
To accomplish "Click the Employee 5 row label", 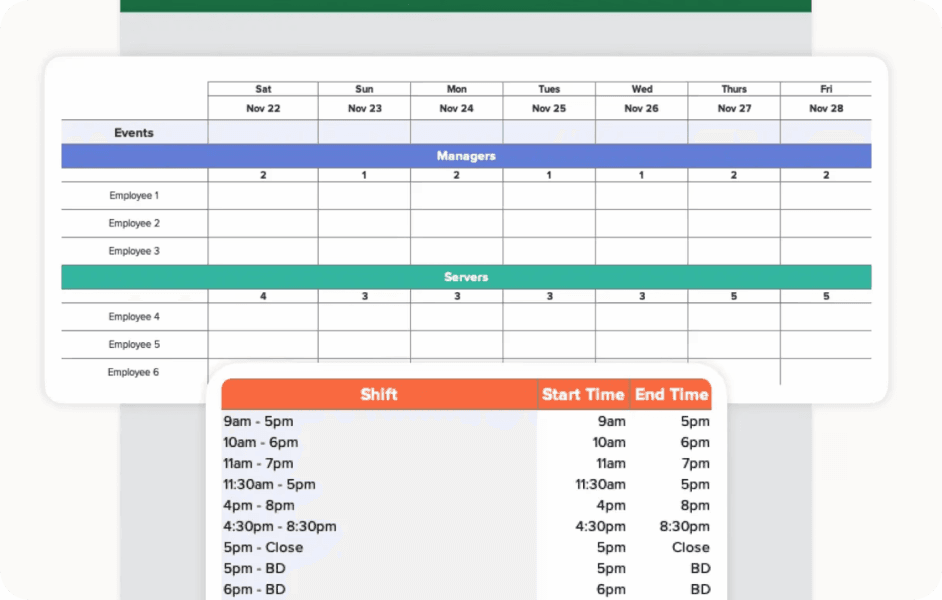I will point(134,344).
